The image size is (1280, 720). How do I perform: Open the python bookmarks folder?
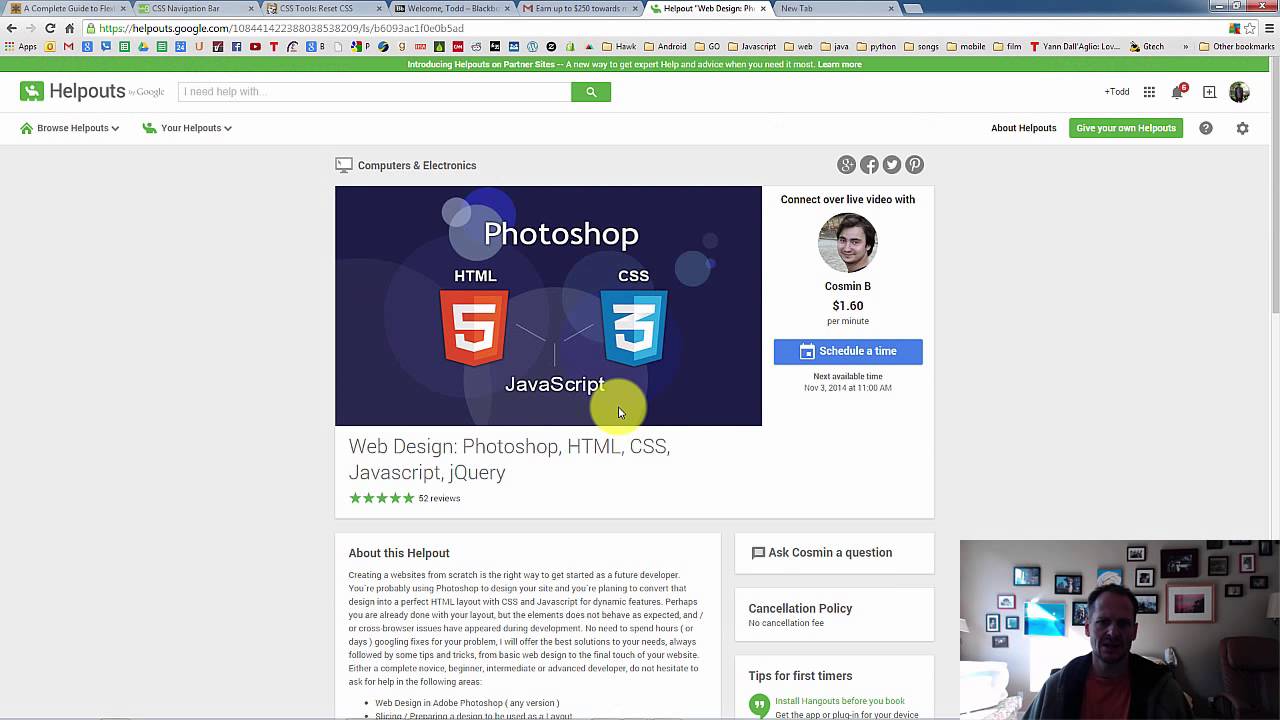(876, 46)
